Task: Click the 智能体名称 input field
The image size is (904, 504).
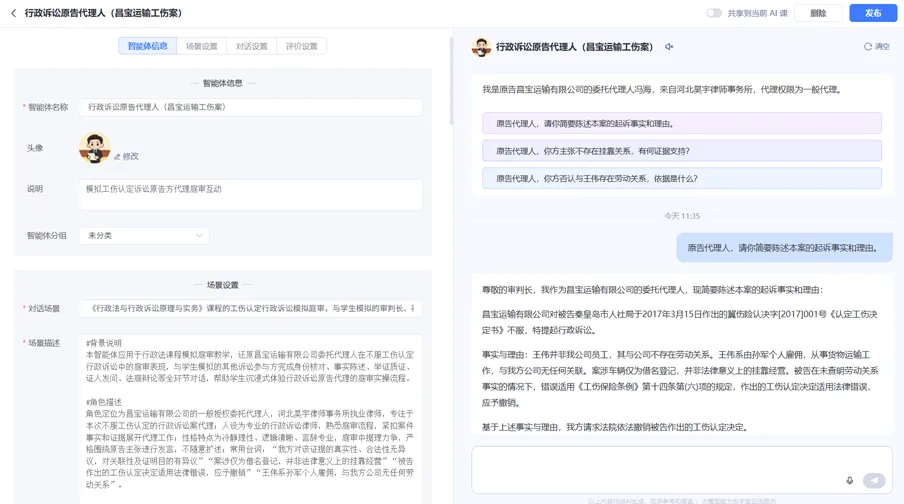Action: [x=251, y=107]
